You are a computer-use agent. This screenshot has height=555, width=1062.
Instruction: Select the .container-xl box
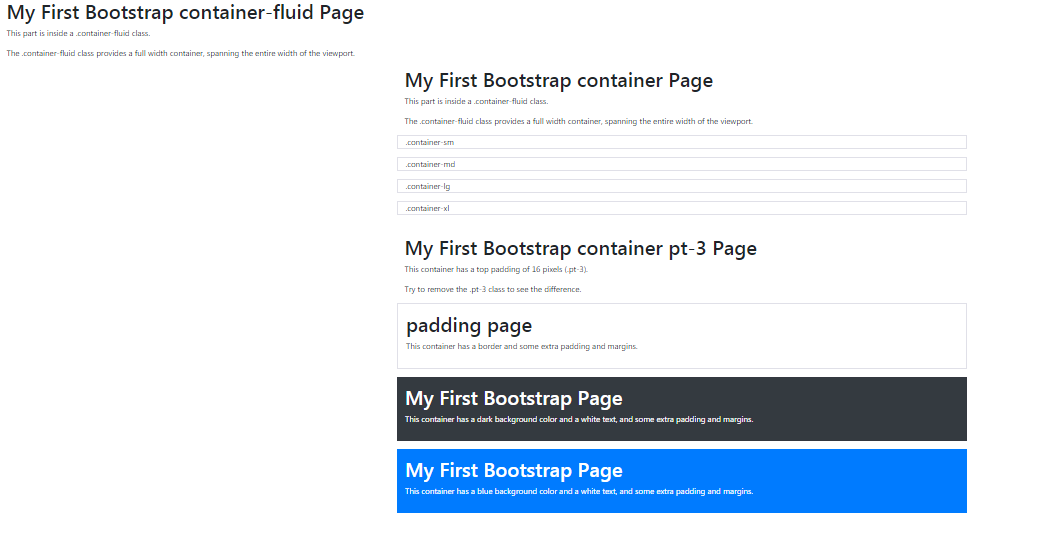click(681, 208)
